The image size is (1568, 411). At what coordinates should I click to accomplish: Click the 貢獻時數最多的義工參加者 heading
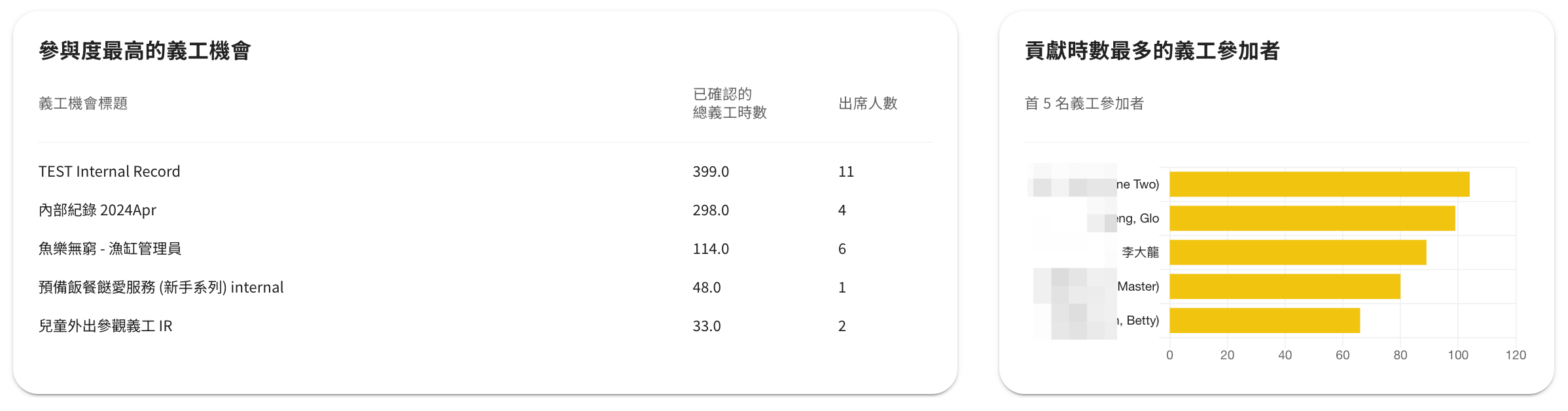tap(1152, 50)
